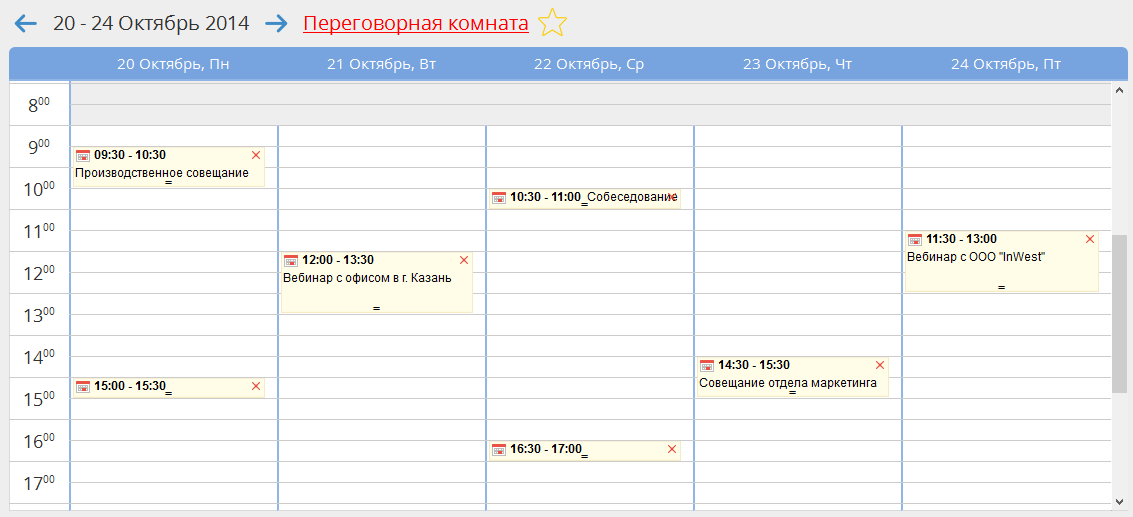Click calendar icon of 12:00 - 13:30 event
Screen dimensions: 1133x517
coord(291,260)
